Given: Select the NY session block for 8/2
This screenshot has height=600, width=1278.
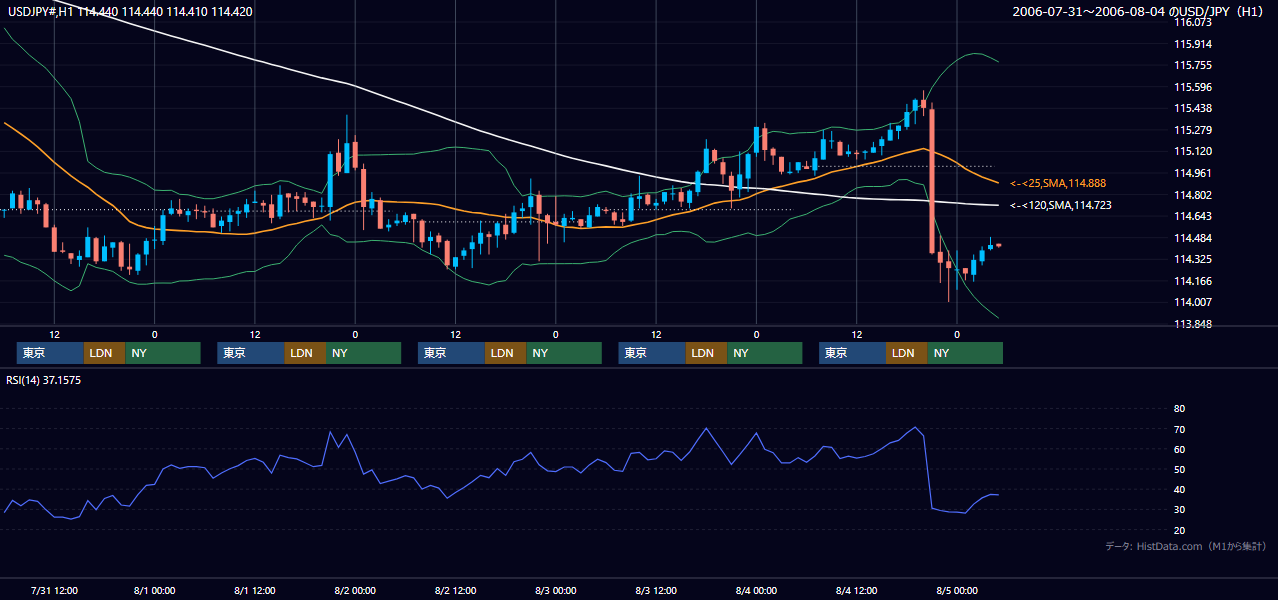Looking at the screenshot, I should (x=564, y=353).
